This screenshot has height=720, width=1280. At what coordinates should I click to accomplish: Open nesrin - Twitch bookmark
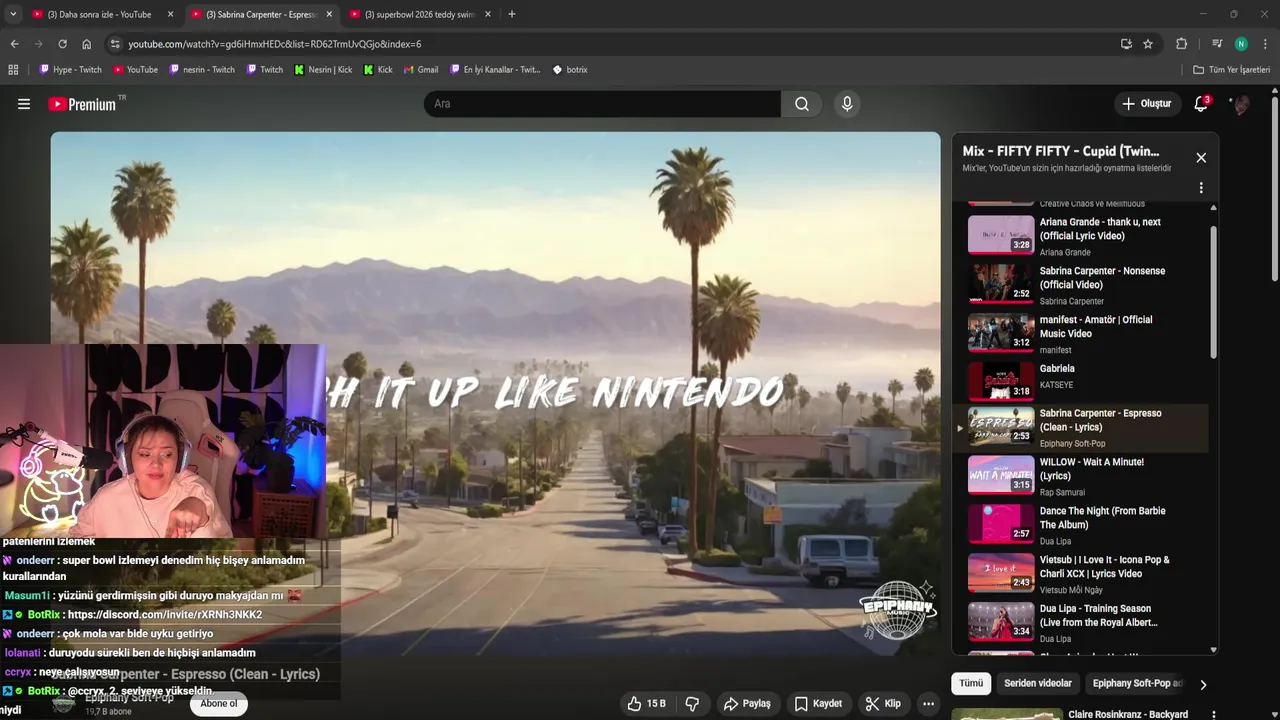[202, 70]
